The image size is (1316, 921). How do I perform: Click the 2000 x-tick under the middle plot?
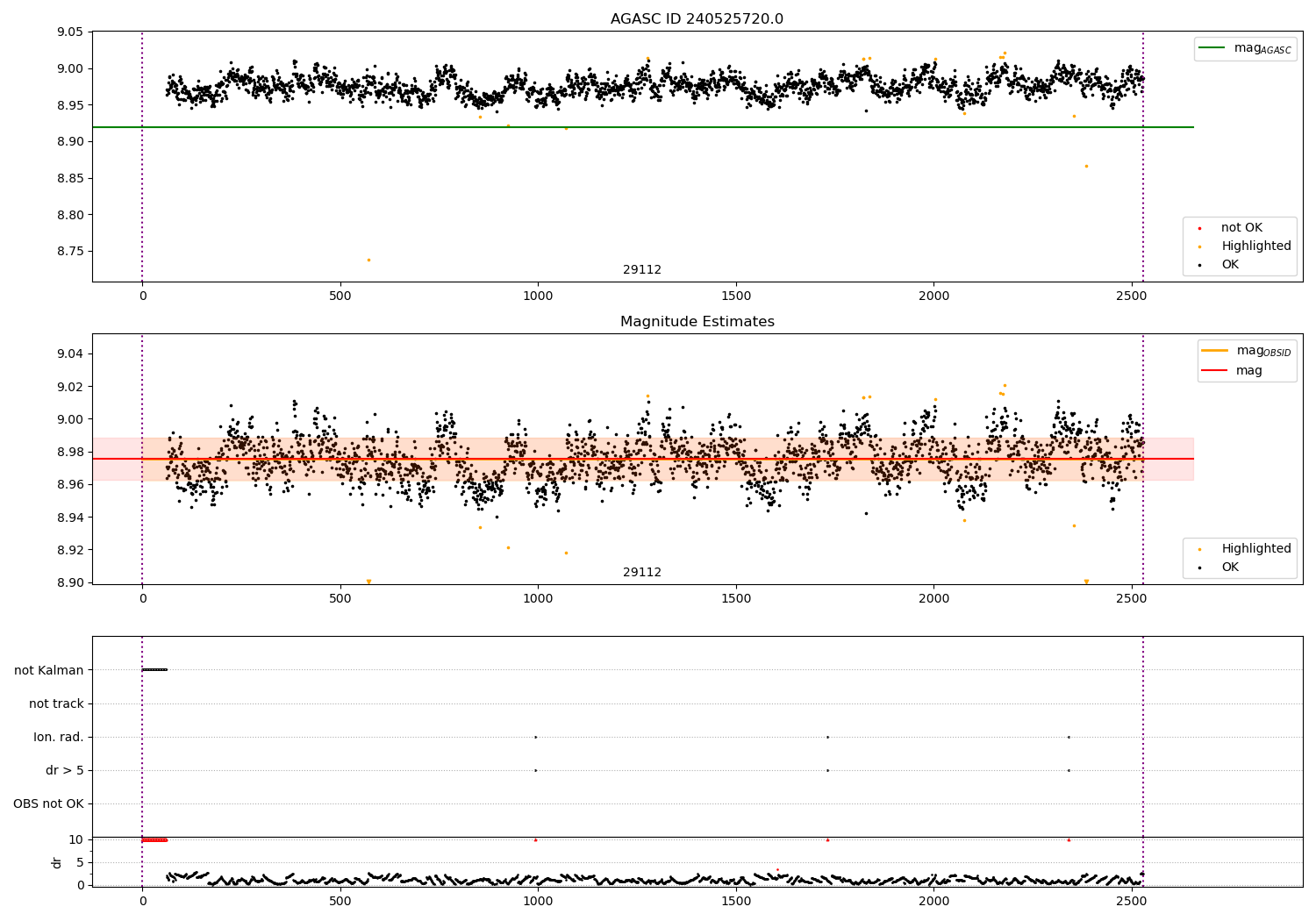pos(933,599)
